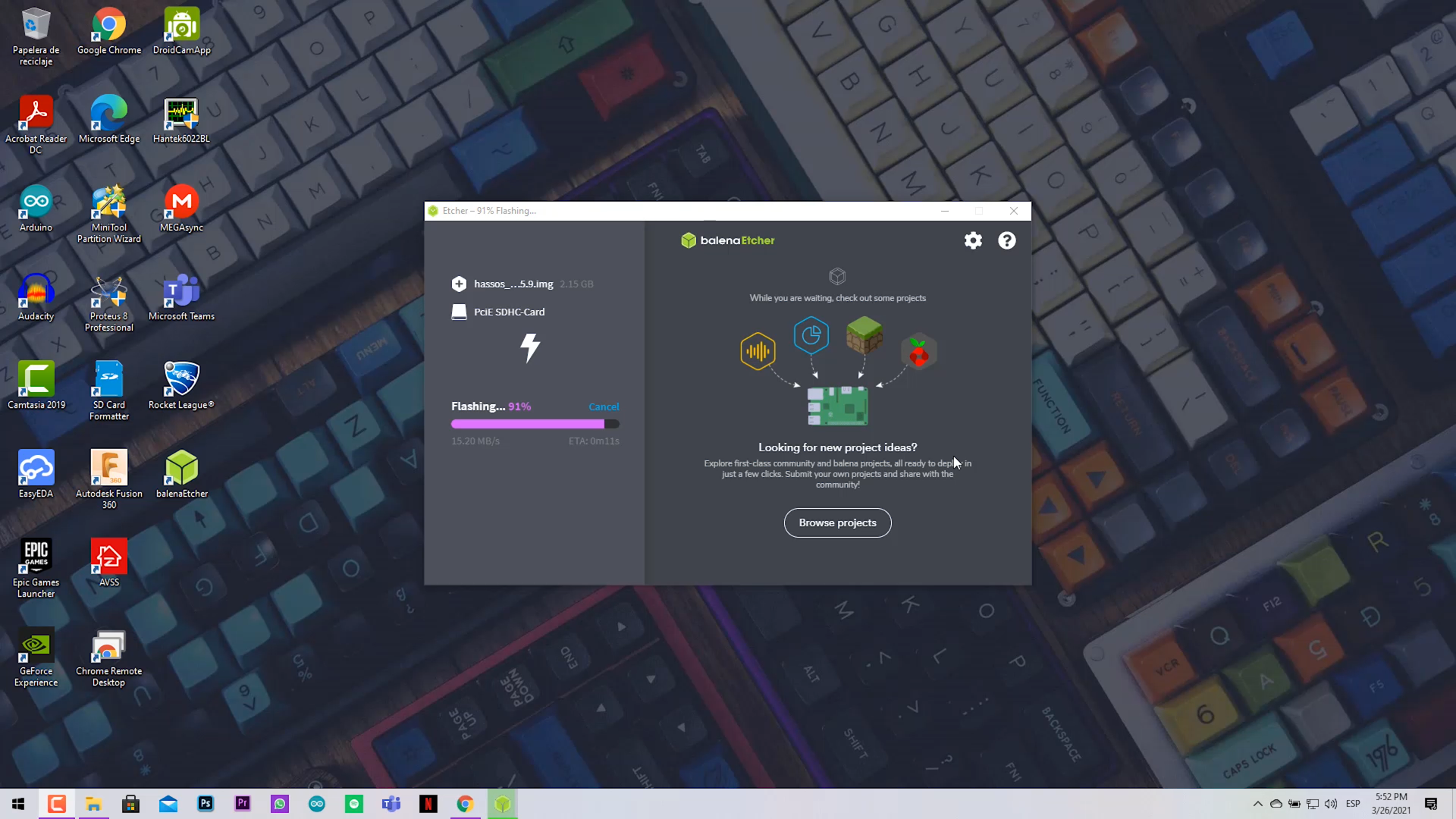
Task: Click the PCIE SDHC-Card drive icon
Action: [459, 312]
